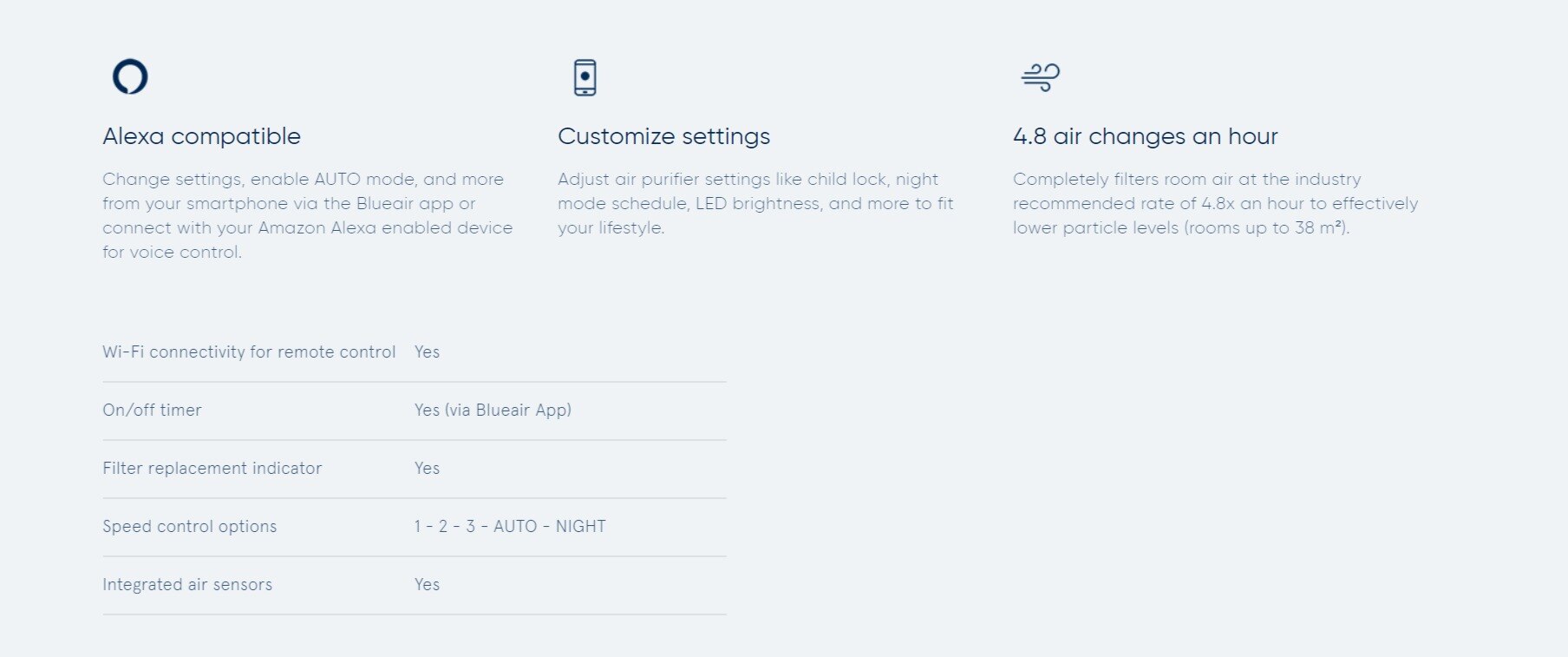
Task: Click the Integrated air sensors label
Action: coord(187,584)
